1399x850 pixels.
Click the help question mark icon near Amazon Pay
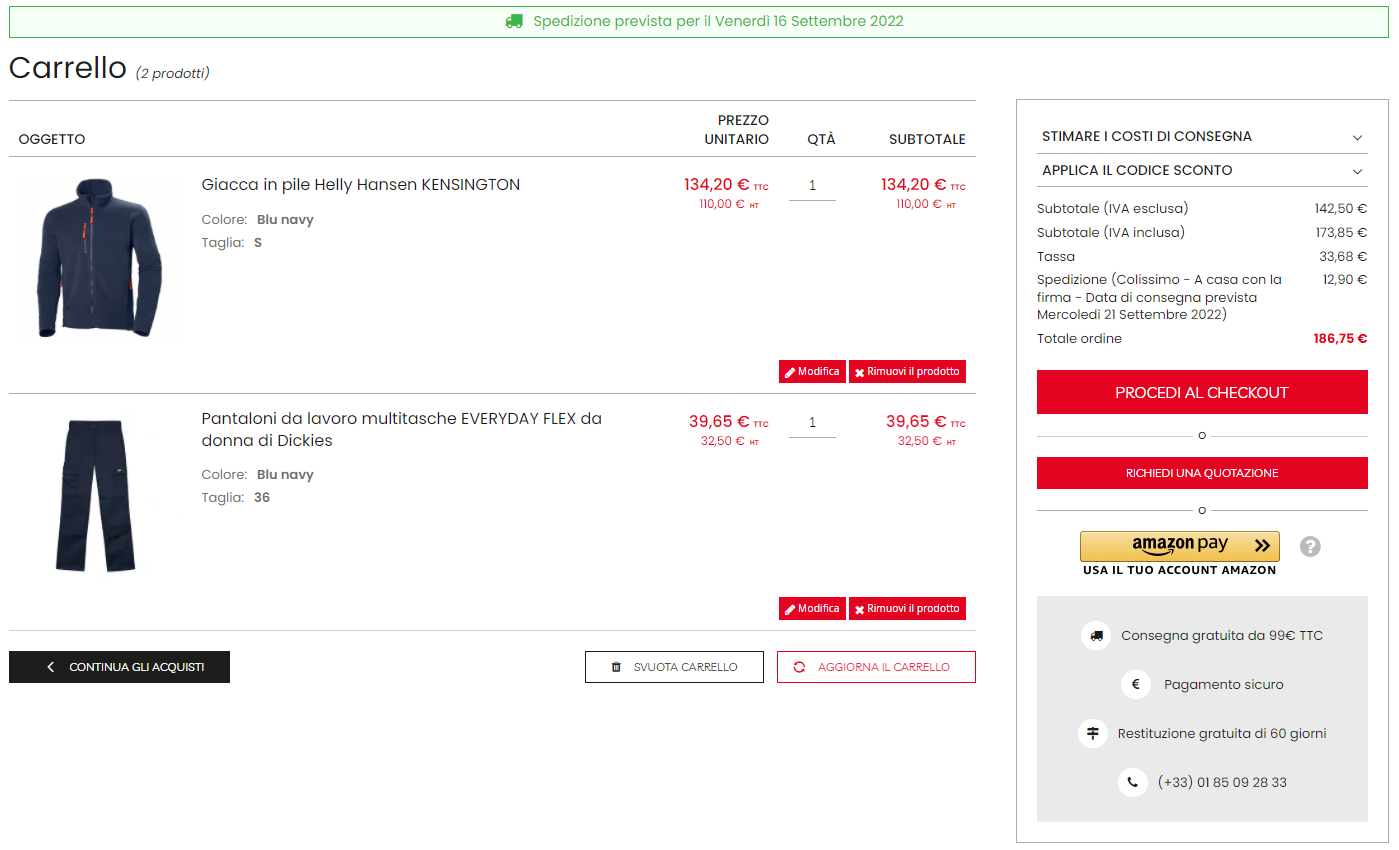(x=1310, y=547)
